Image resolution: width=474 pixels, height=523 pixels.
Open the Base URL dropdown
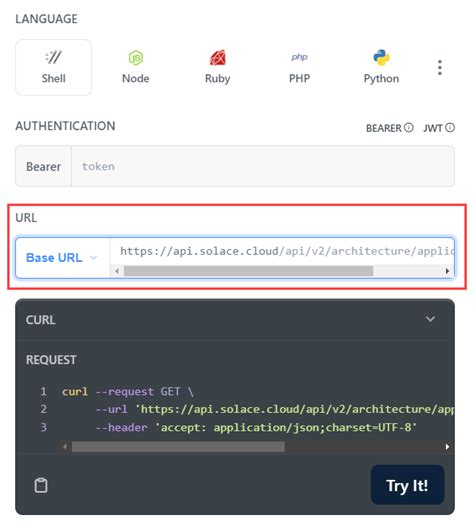point(62,258)
